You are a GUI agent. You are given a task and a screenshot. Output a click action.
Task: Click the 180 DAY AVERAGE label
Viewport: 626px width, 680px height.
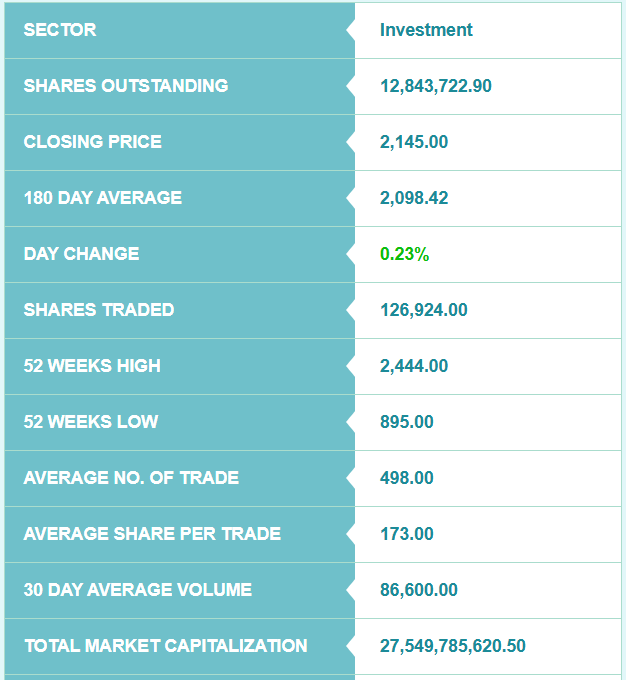tap(103, 198)
